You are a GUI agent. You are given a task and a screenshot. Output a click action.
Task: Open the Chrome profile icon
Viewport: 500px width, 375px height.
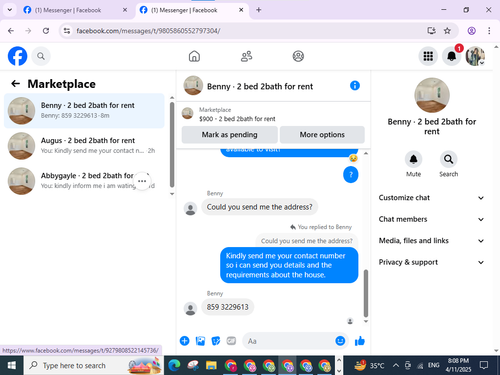(471, 31)
